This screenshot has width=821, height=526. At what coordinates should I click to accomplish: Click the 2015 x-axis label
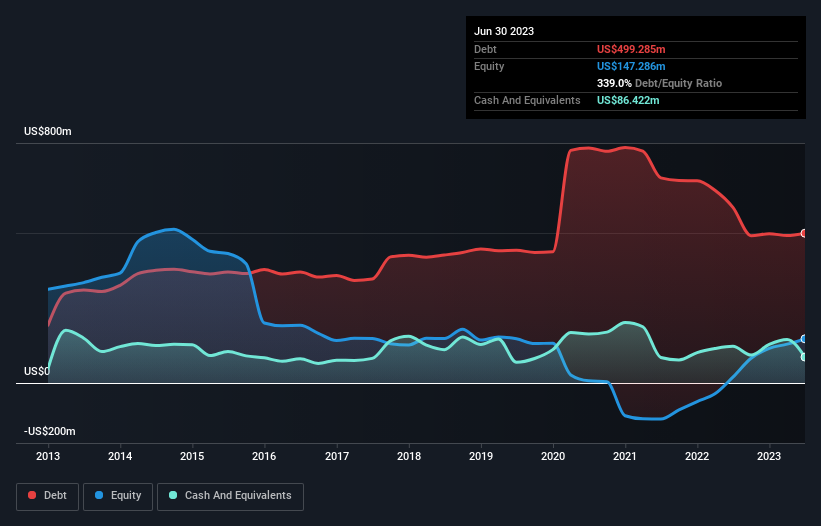coord(192,456)
